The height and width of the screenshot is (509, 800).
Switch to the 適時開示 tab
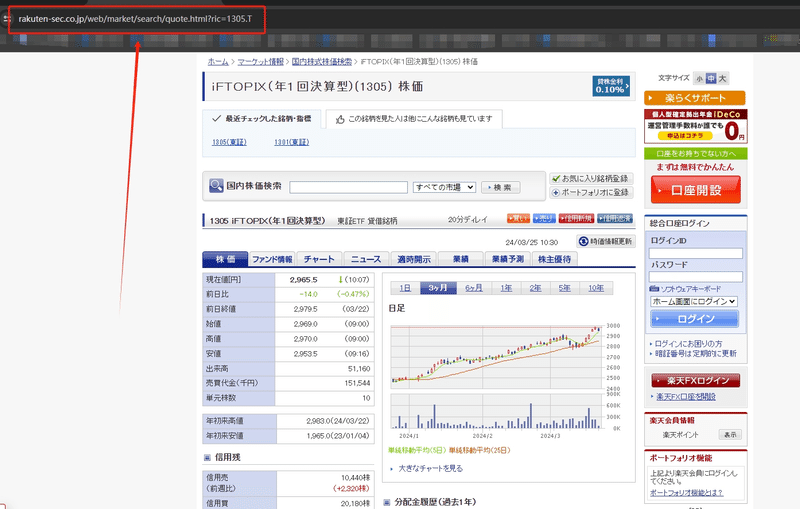click(413, 259)
